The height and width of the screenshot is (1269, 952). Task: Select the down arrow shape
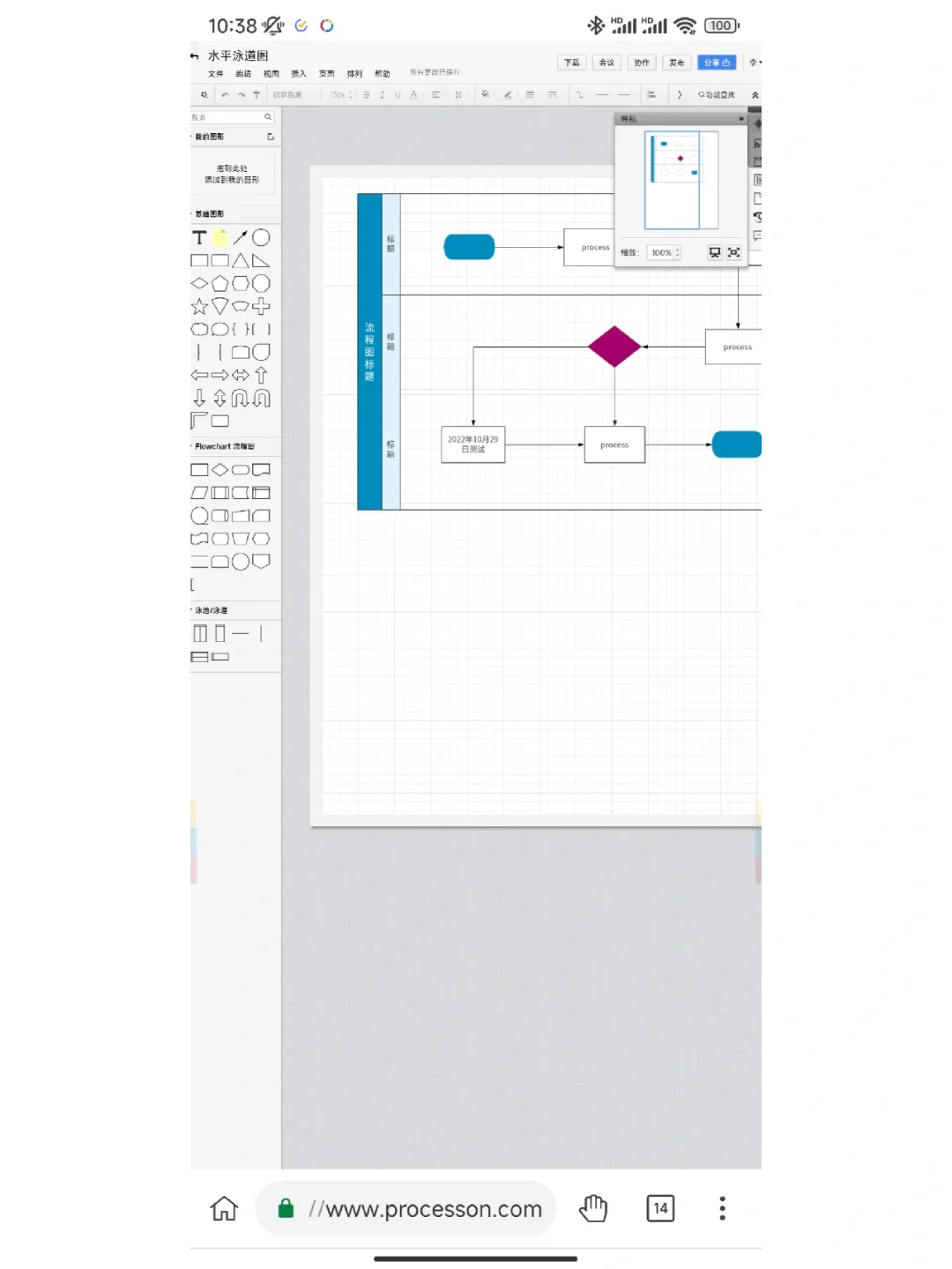199,398
